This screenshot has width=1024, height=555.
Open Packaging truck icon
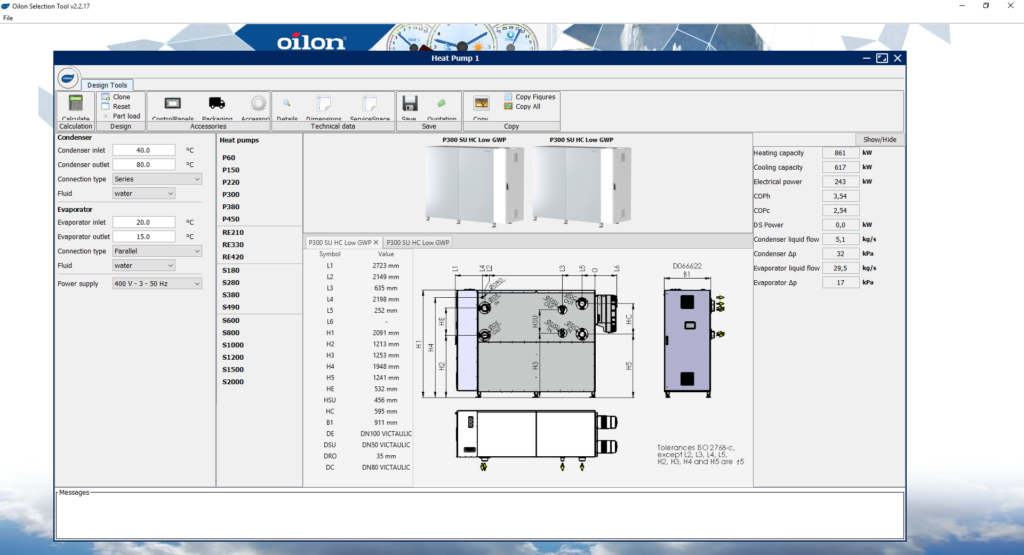(x=217, y=103)
